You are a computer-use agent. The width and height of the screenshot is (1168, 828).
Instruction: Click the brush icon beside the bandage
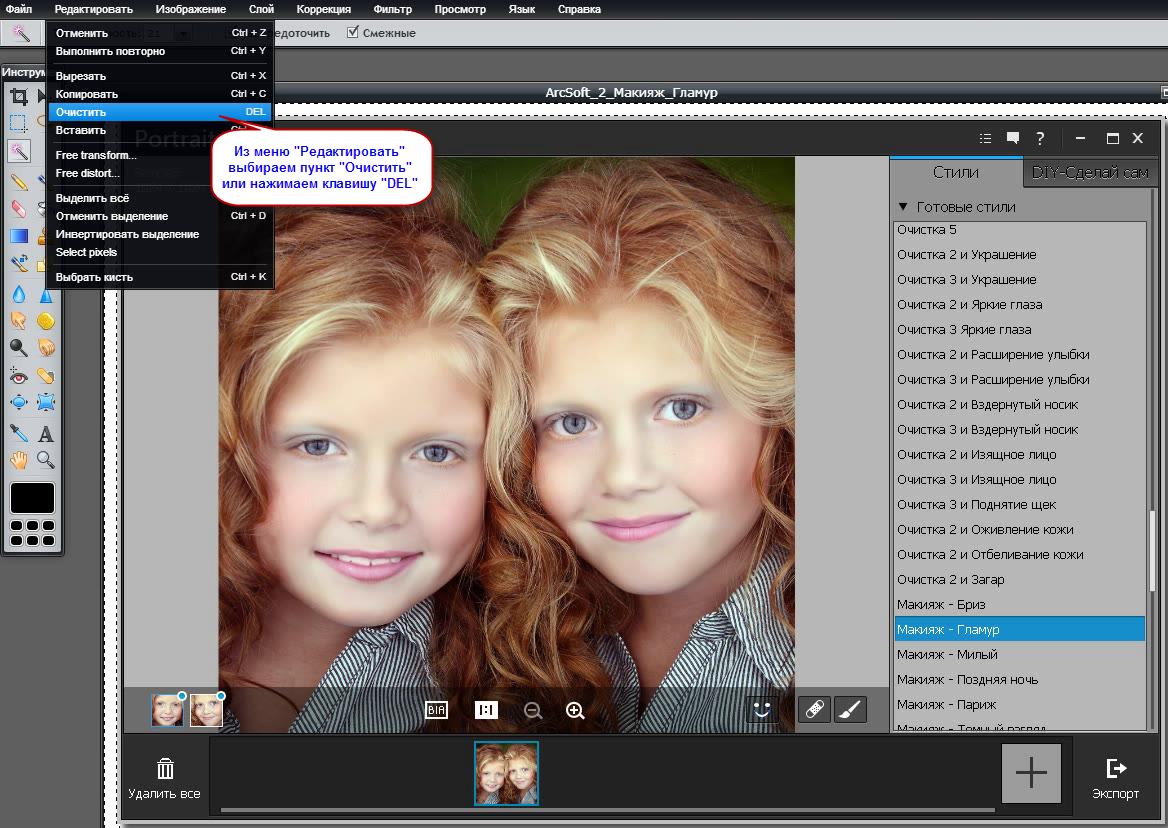click(x=850, y=710)
